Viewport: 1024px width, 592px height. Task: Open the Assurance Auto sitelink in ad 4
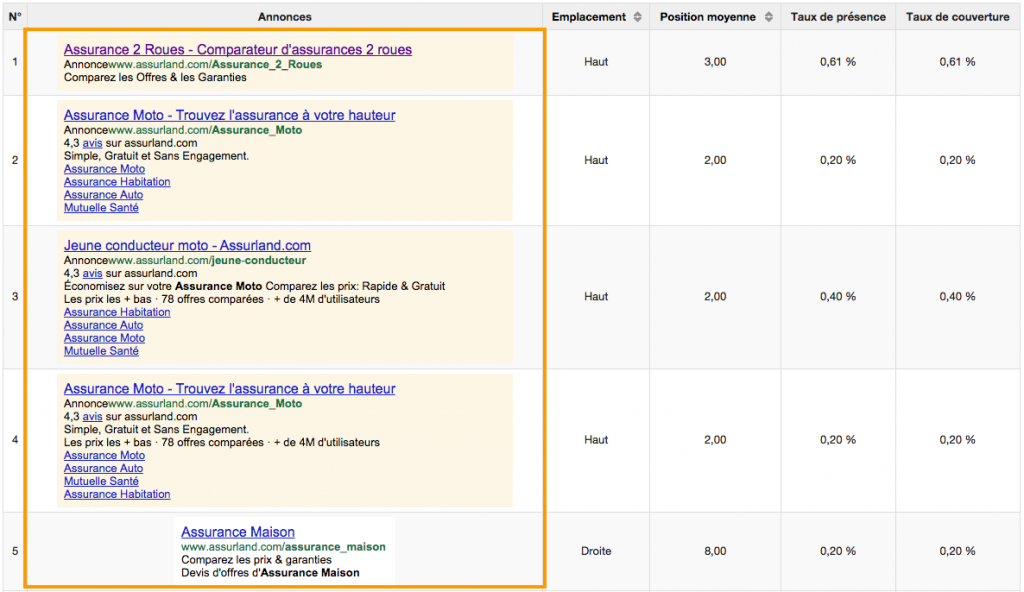coord(103,469)
